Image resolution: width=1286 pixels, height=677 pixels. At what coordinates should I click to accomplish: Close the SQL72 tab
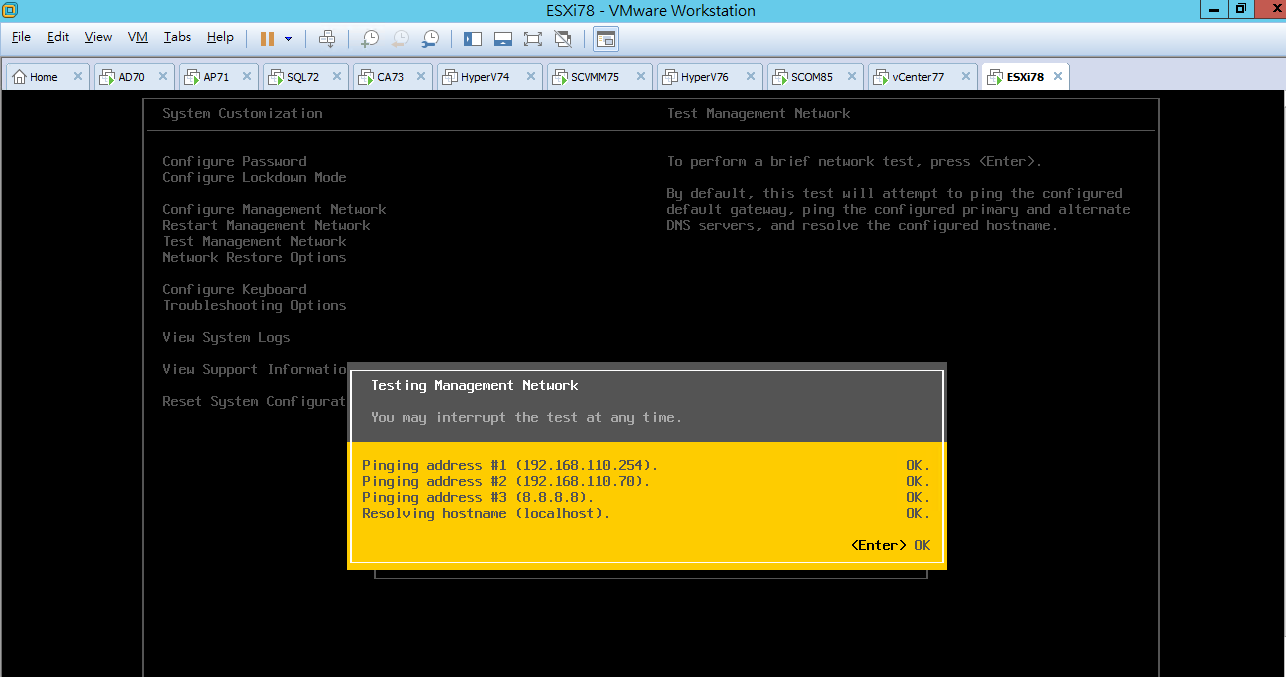(339, 77)
